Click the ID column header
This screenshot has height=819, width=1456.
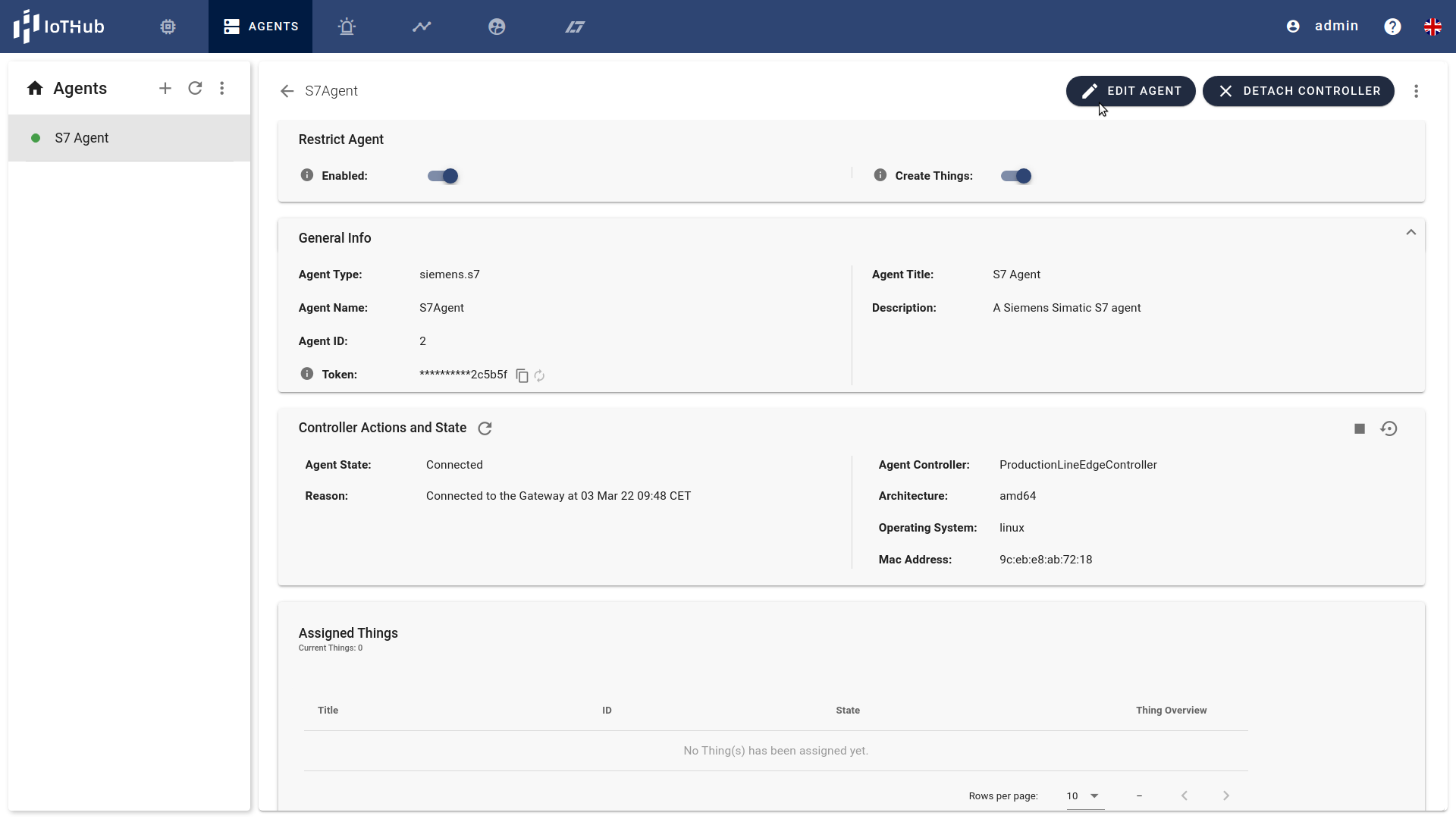607,711
